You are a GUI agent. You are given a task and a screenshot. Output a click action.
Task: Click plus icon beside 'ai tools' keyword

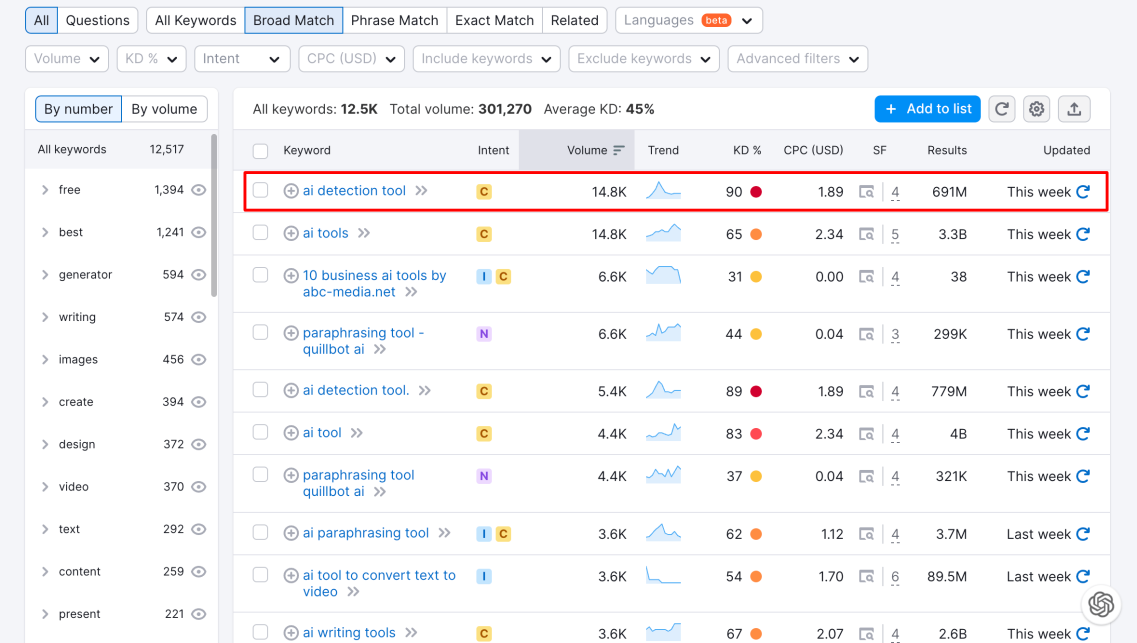click(291, 234)
